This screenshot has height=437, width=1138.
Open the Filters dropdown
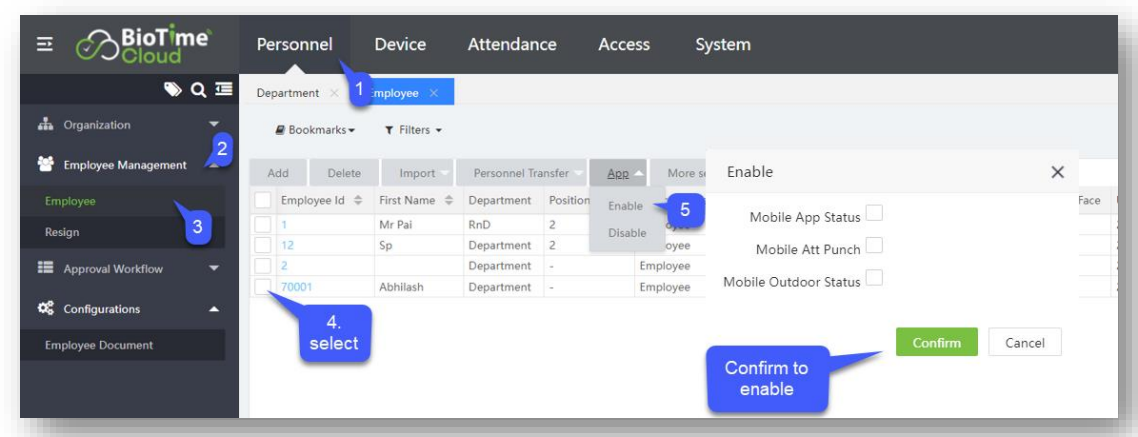(413, 130)
